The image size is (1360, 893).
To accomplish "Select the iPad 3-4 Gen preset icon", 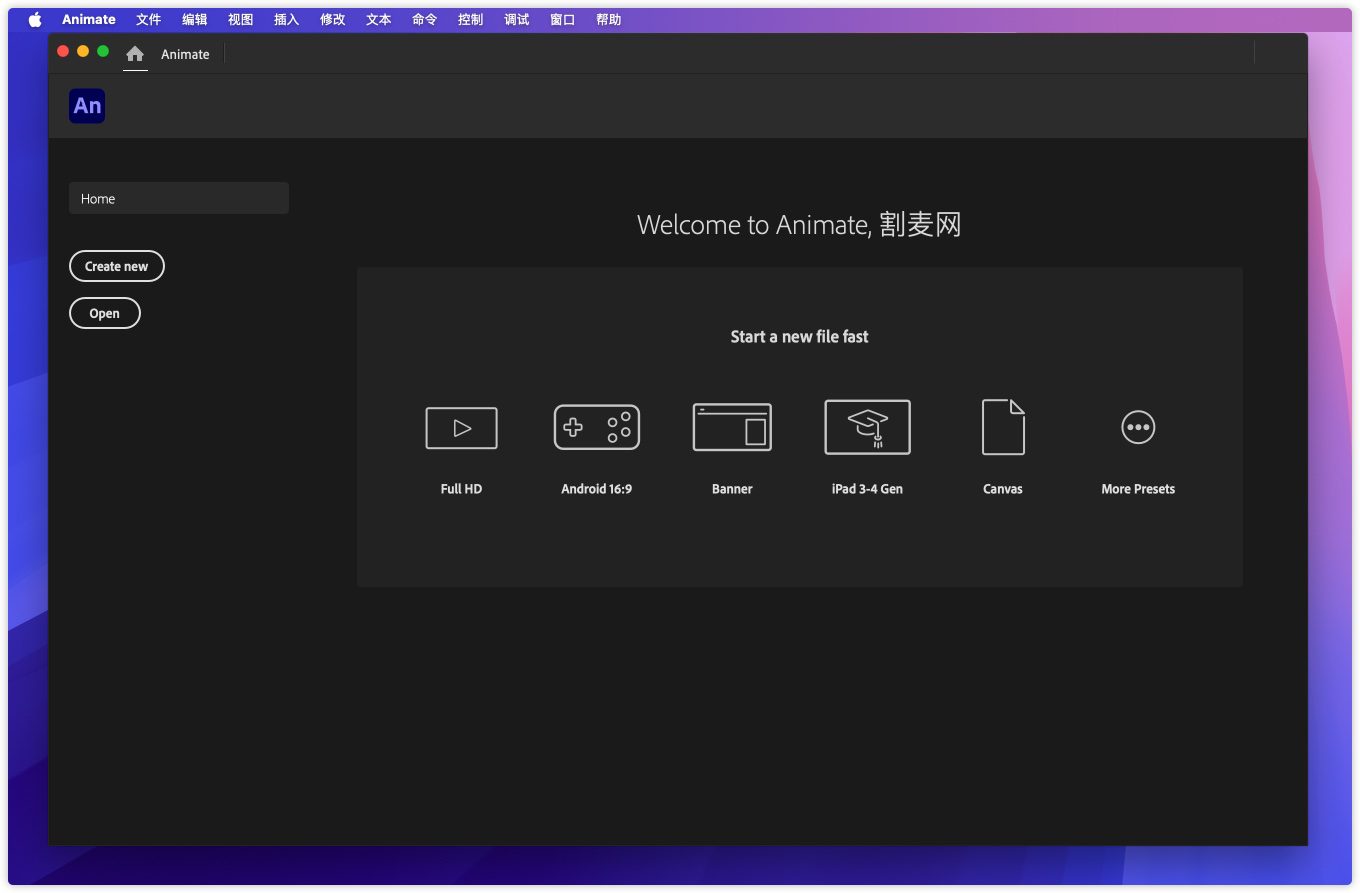I will click(x=867, y=427).
